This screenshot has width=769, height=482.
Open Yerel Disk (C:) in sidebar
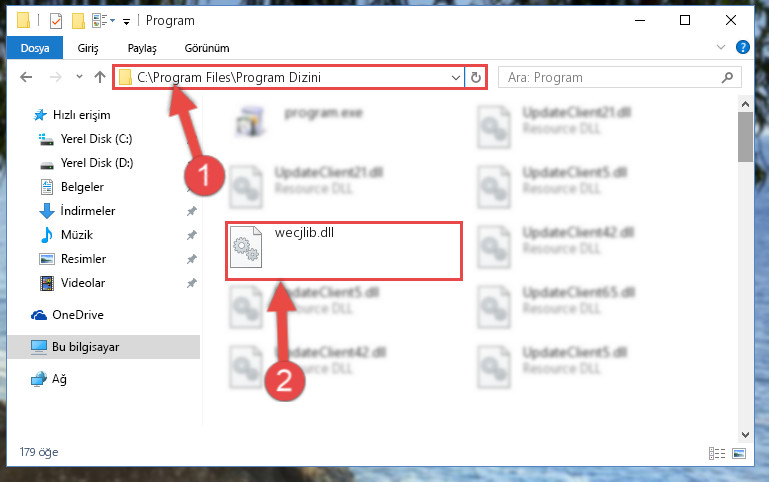(96, 139)
